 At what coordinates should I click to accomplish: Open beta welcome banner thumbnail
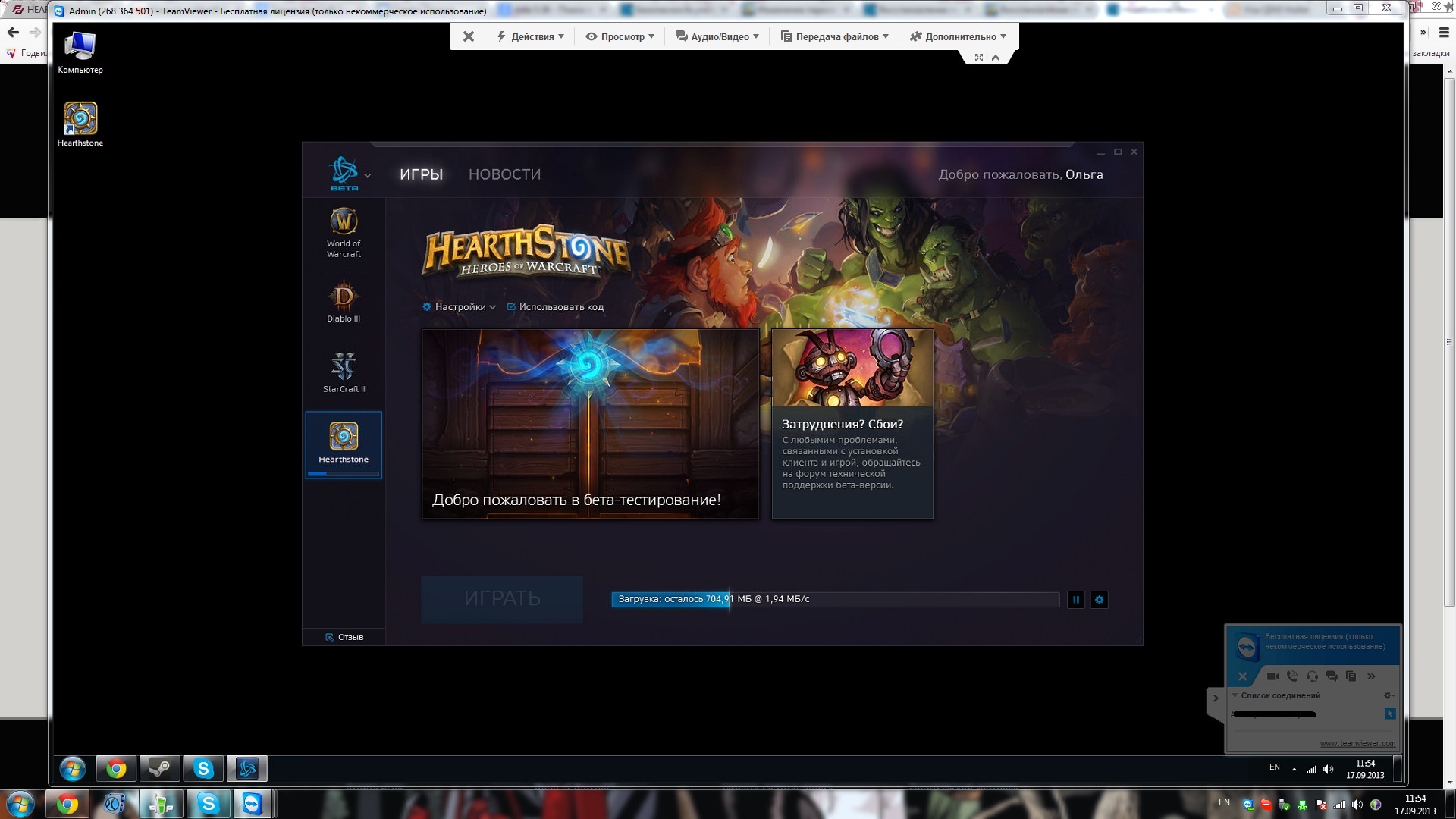[x=590, y=423]
